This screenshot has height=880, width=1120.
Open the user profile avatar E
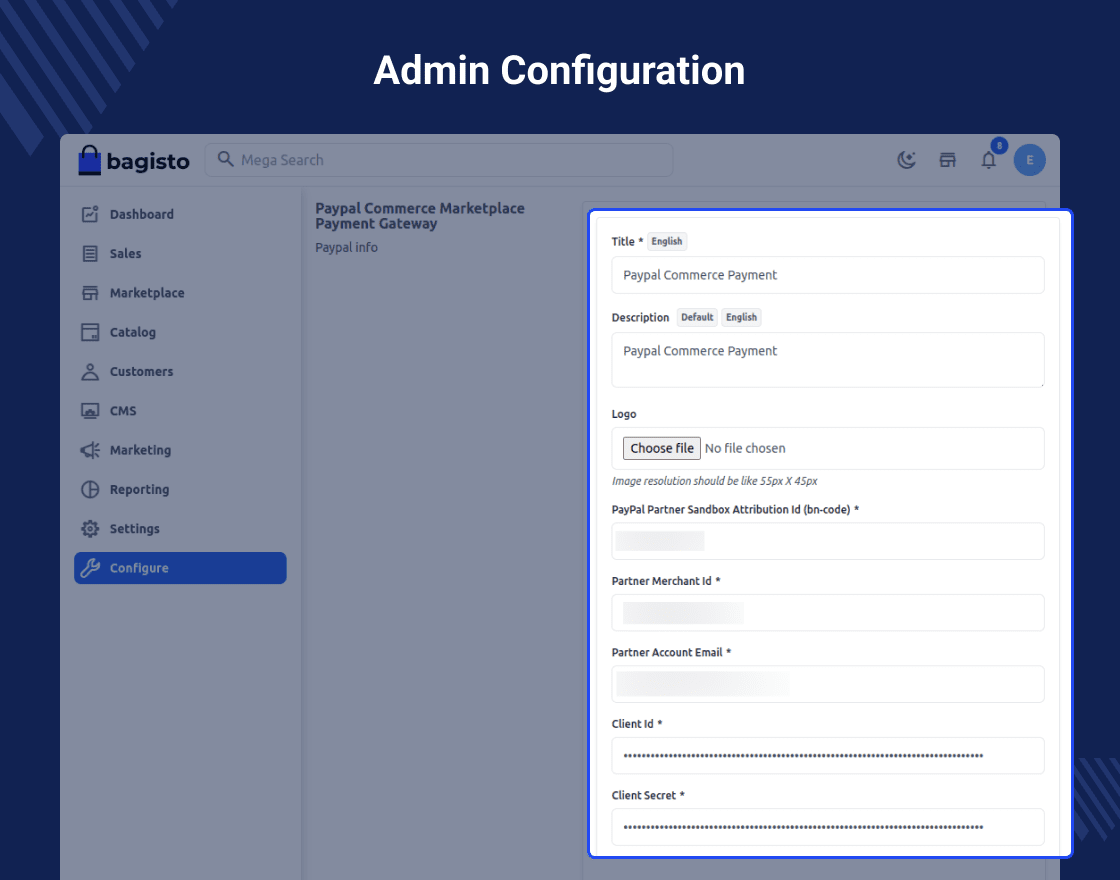(1029, 160)
